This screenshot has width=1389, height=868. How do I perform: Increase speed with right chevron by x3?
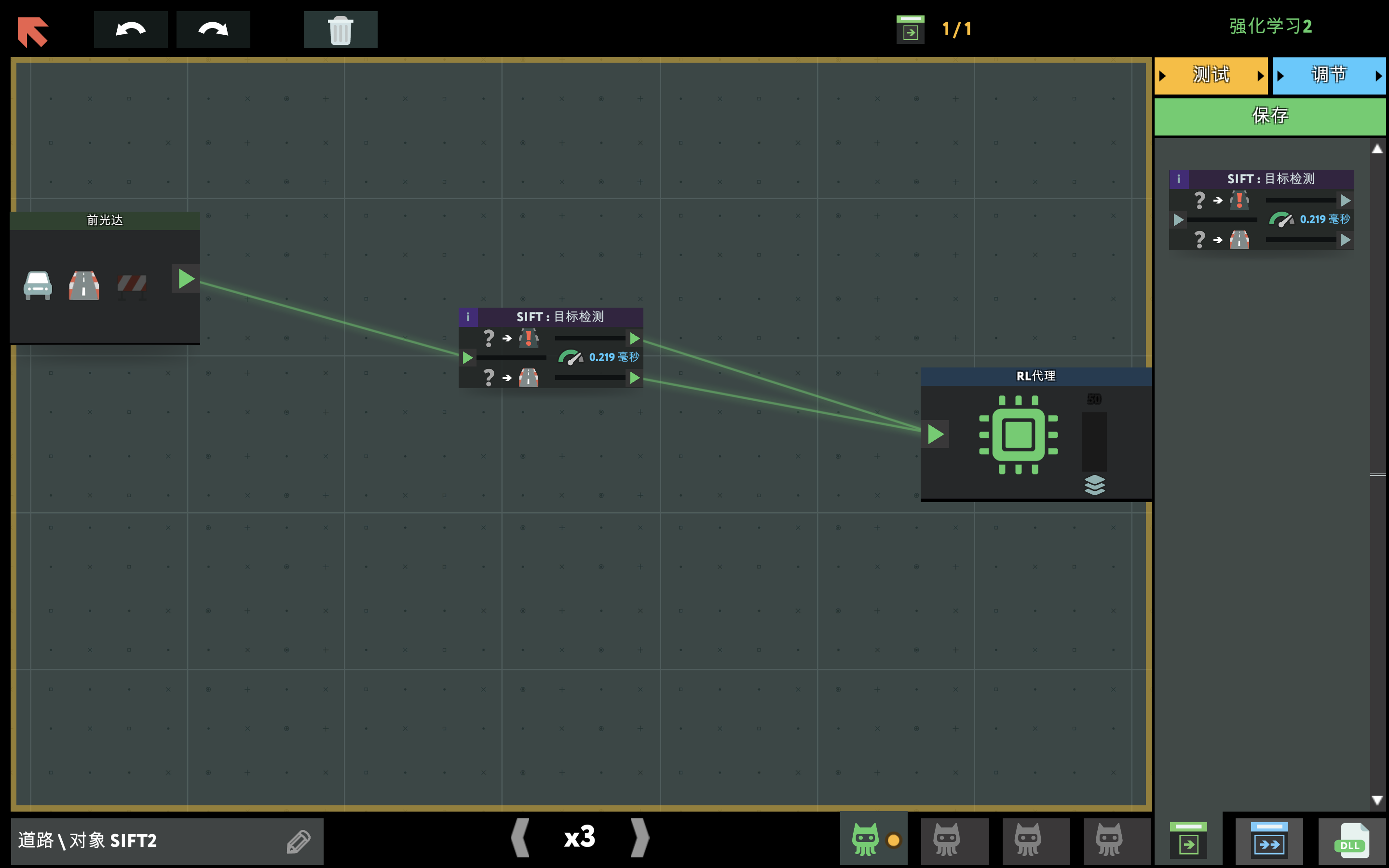coord(640,838)
